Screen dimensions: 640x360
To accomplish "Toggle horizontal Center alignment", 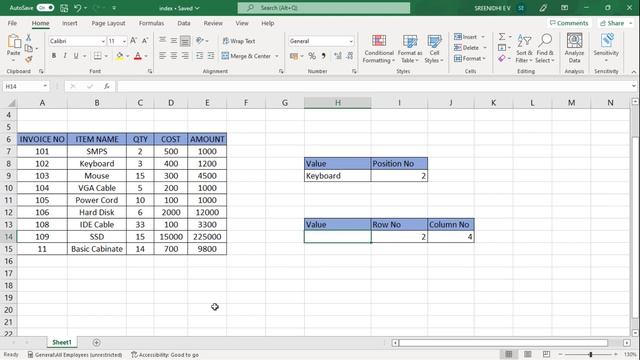I will [174, 56].
